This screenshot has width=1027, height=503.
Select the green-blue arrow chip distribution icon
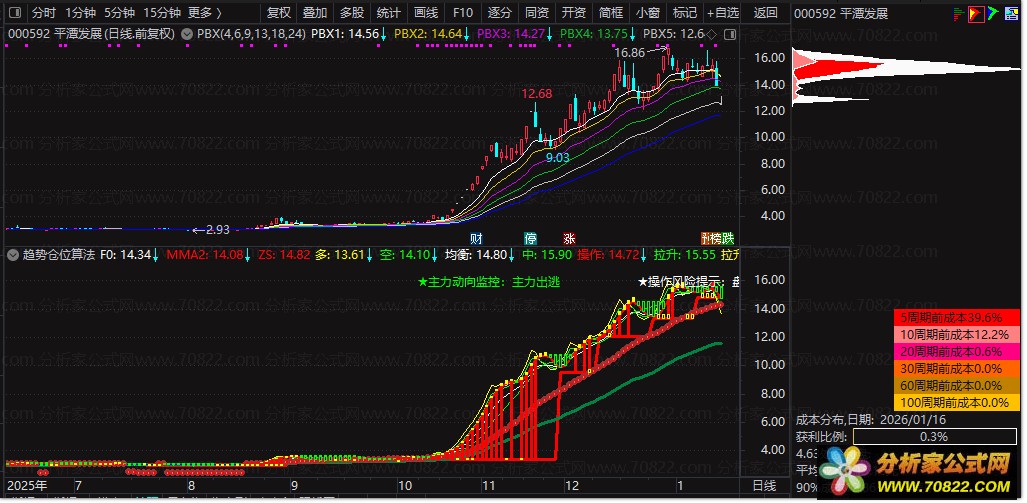pos(993,12)
